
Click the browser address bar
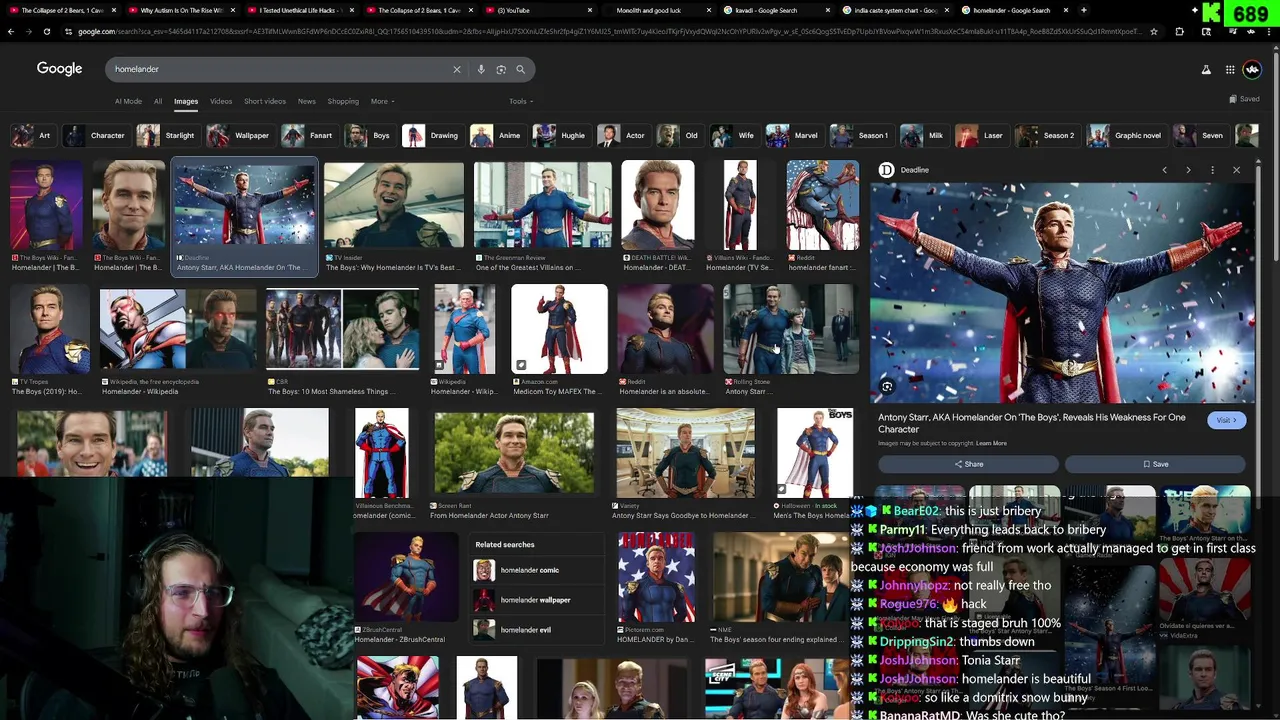click(x=610, y=31)
